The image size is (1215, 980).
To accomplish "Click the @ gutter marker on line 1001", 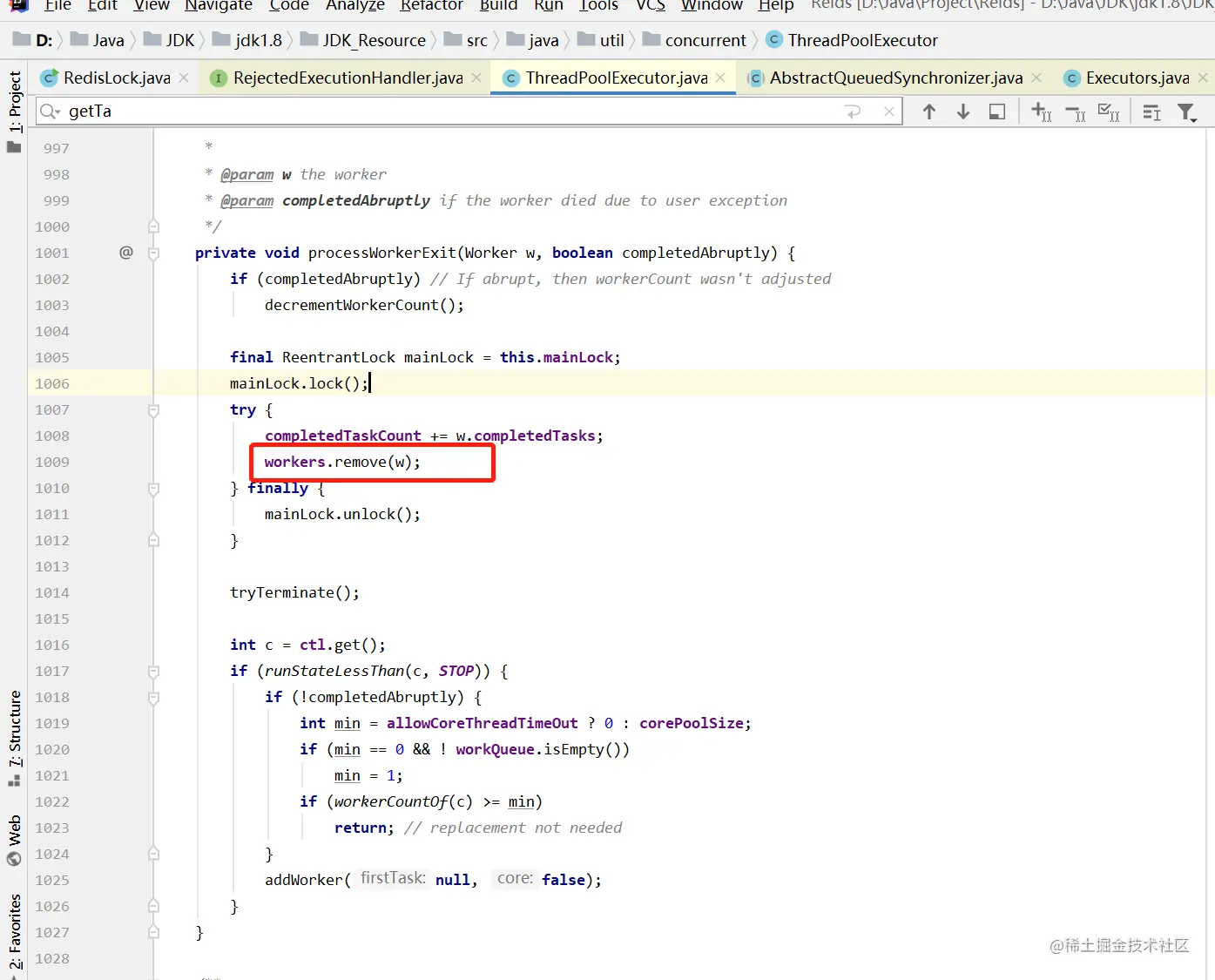I will coord(126,253).
